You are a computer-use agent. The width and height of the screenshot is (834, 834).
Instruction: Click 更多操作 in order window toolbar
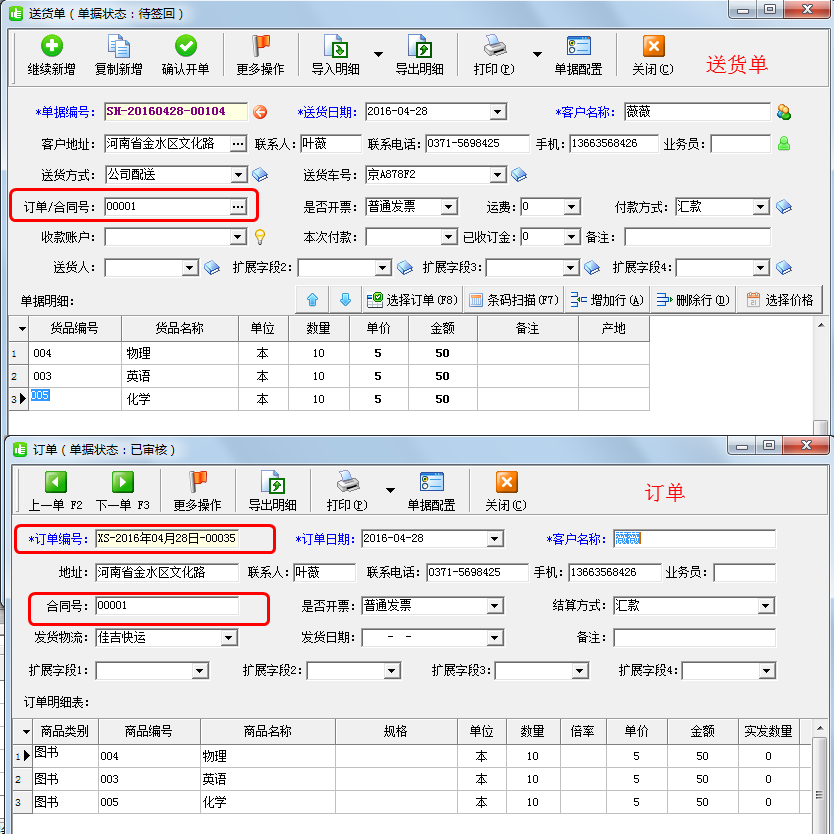click(197, 491)
